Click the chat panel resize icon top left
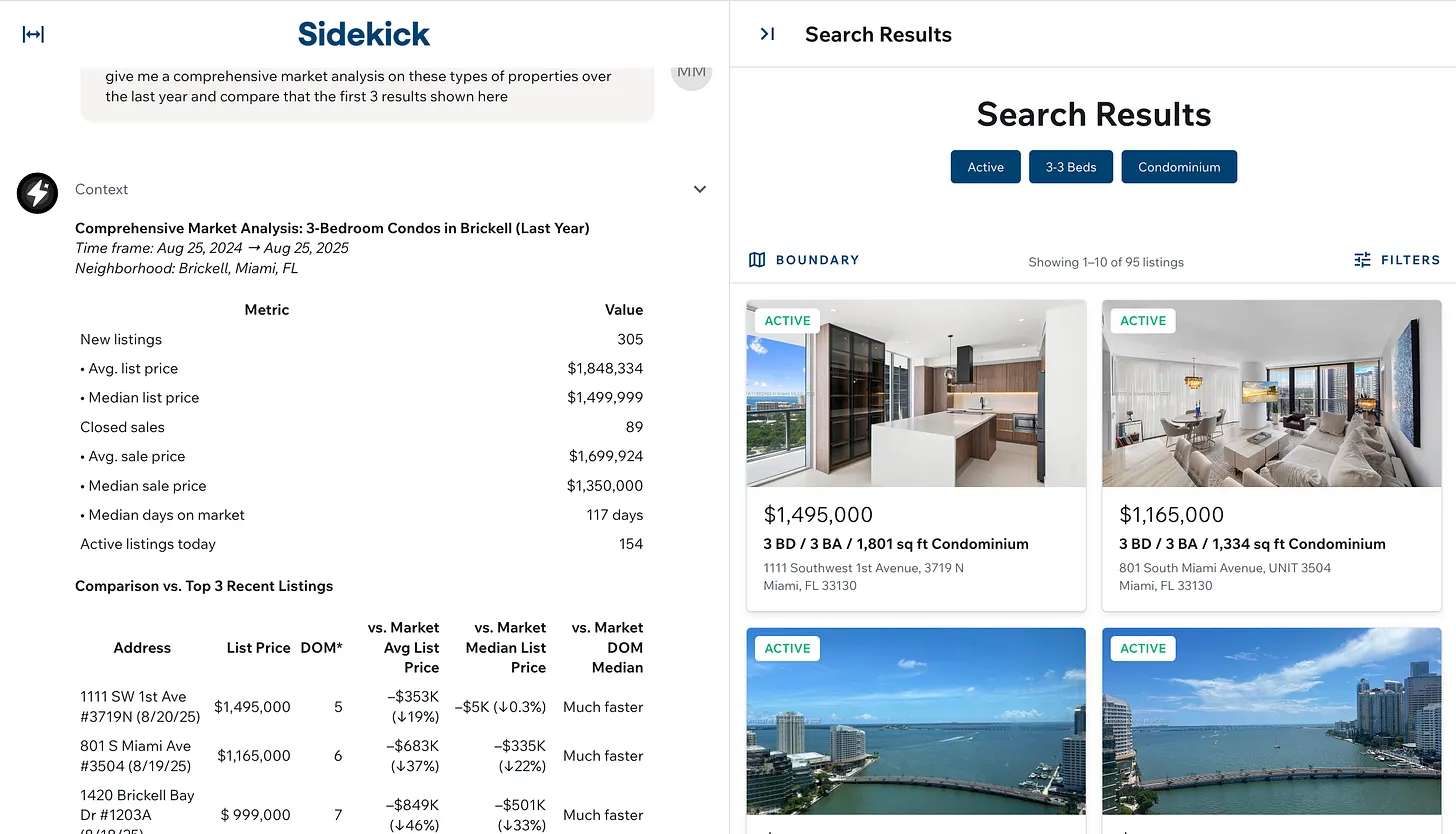The height and width of the screenshot is (834, 1456). (x=33, y=33)
